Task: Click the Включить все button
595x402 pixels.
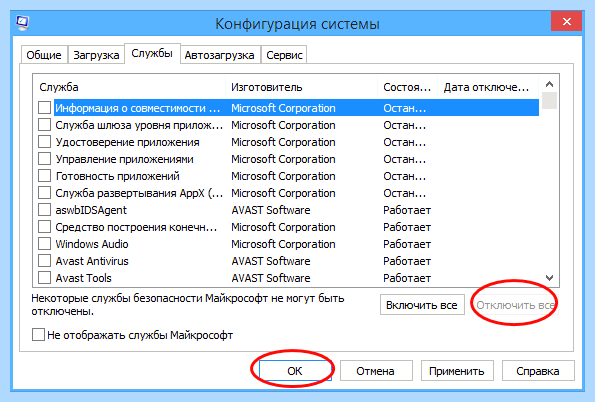Action: (422, 305)
